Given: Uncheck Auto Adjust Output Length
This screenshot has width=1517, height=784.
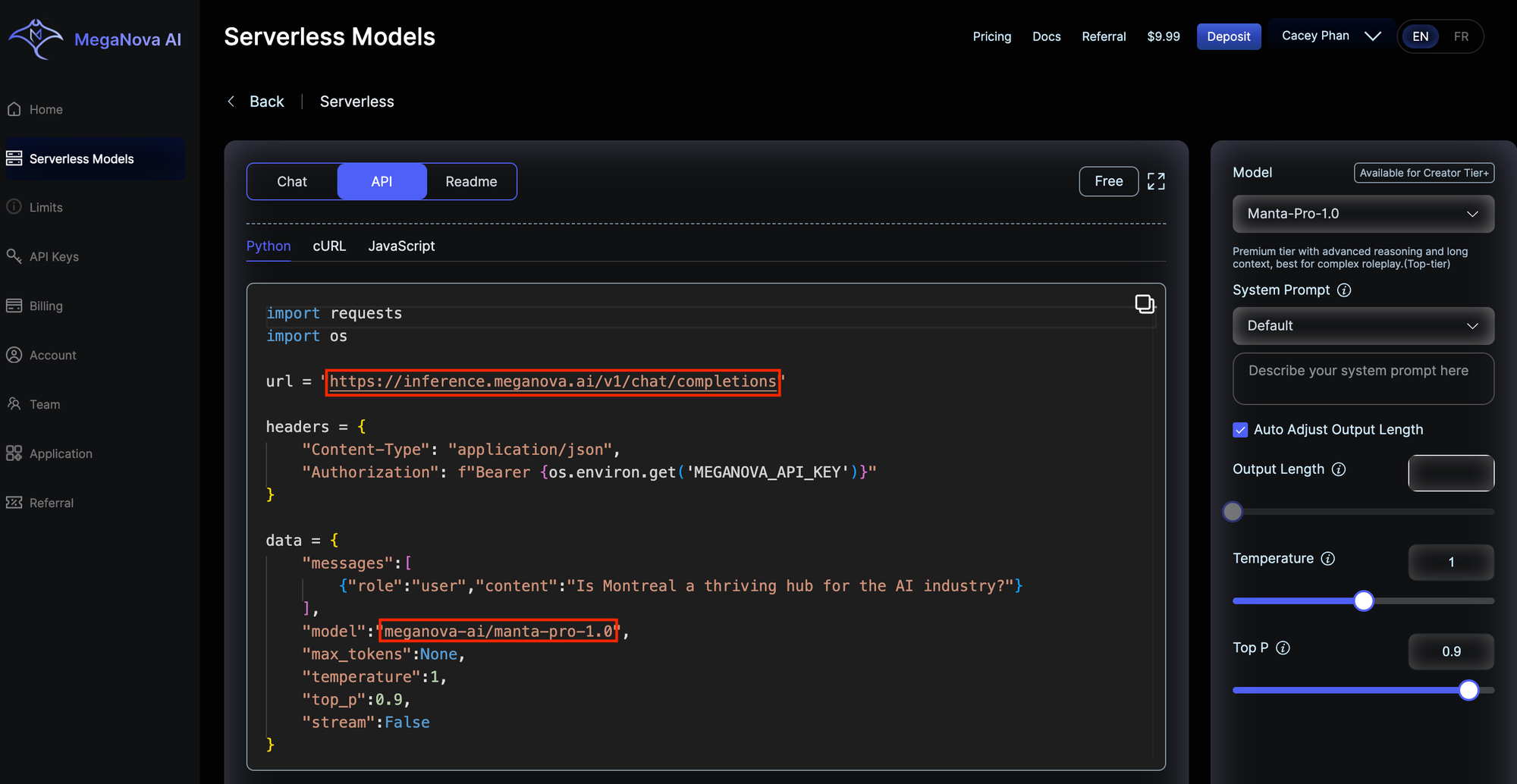Looking at the screenshot, I should pos(1240,430).
